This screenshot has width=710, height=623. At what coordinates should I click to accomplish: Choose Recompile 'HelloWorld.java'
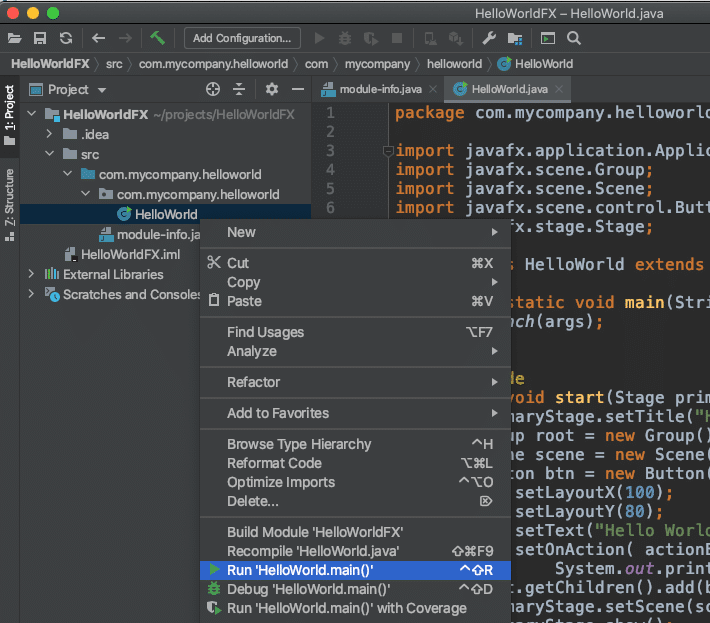pos(355,551)
